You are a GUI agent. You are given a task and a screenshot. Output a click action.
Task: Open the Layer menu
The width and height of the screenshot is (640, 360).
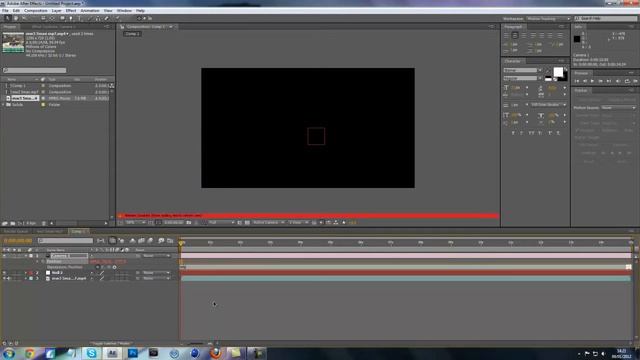click(56, 11)
